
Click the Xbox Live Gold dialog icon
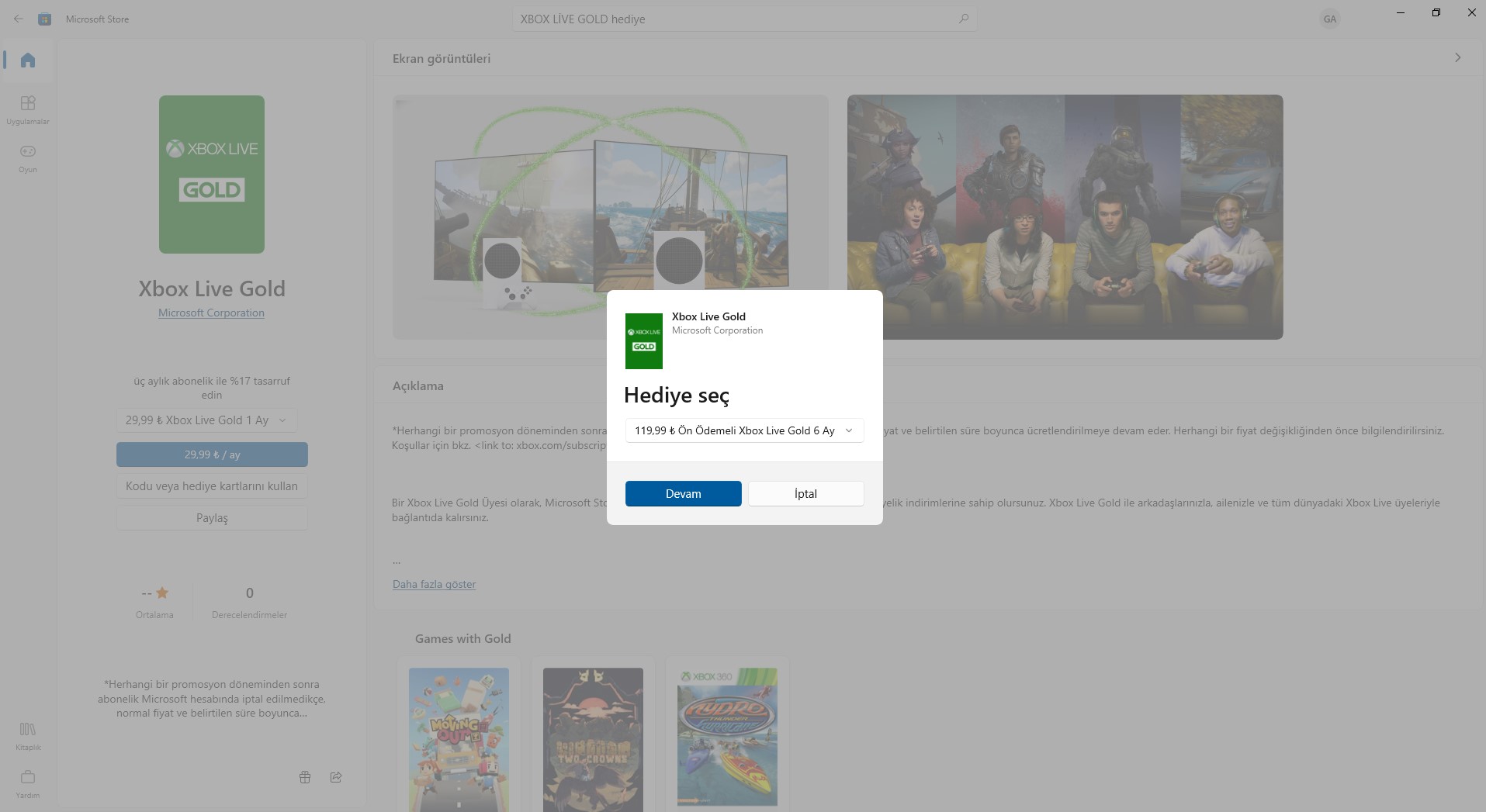pos(644,341)
